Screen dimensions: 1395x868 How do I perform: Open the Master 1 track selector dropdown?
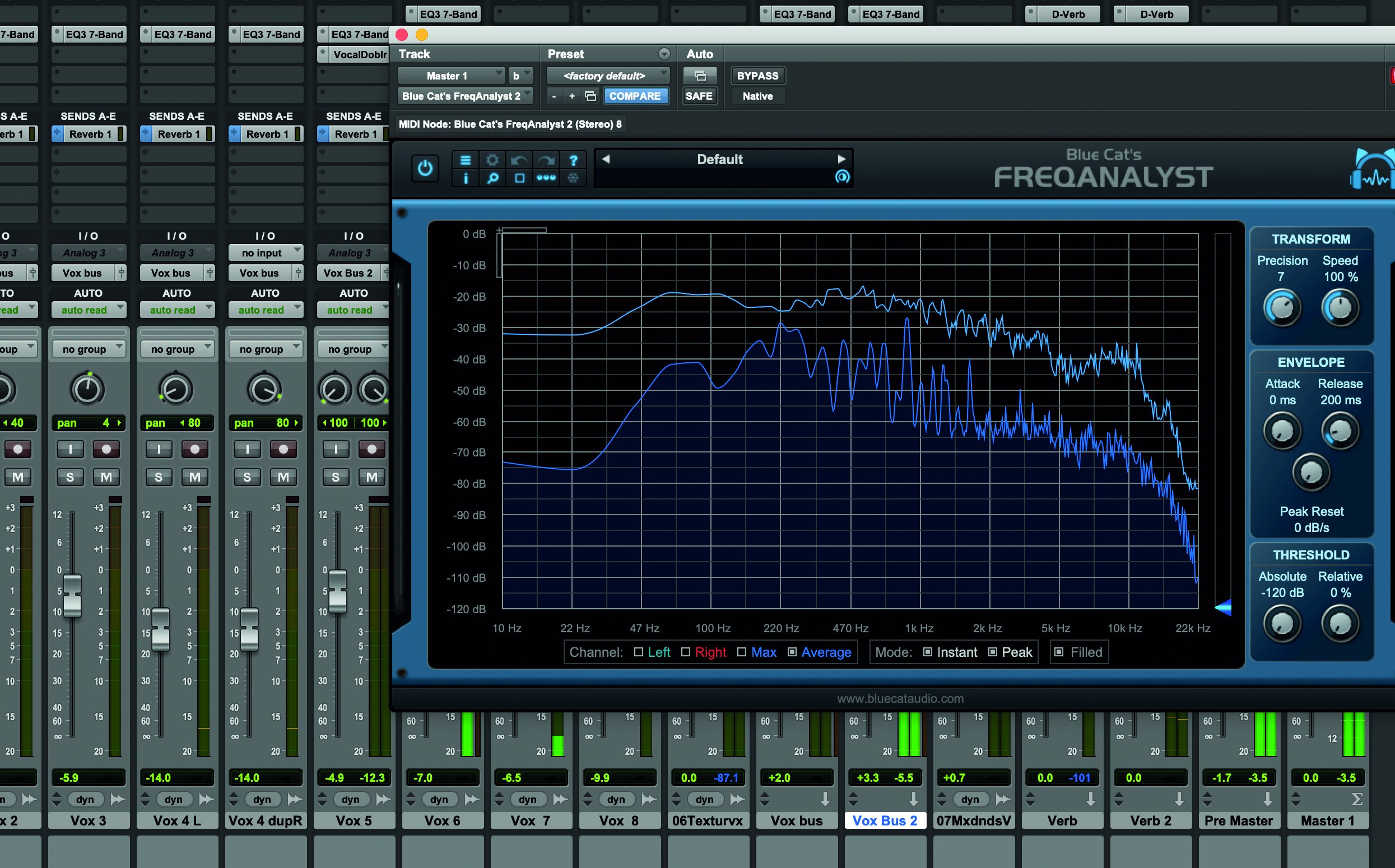452,76
